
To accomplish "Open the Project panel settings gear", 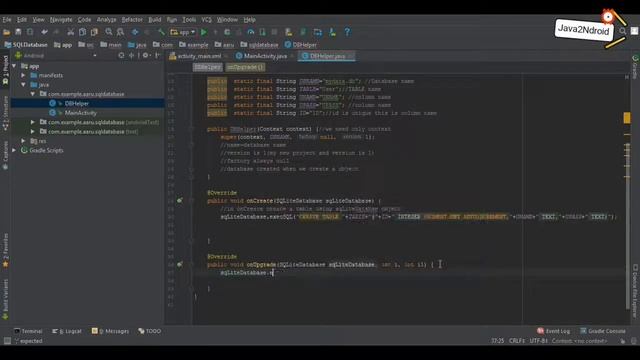I will point(145,56).
